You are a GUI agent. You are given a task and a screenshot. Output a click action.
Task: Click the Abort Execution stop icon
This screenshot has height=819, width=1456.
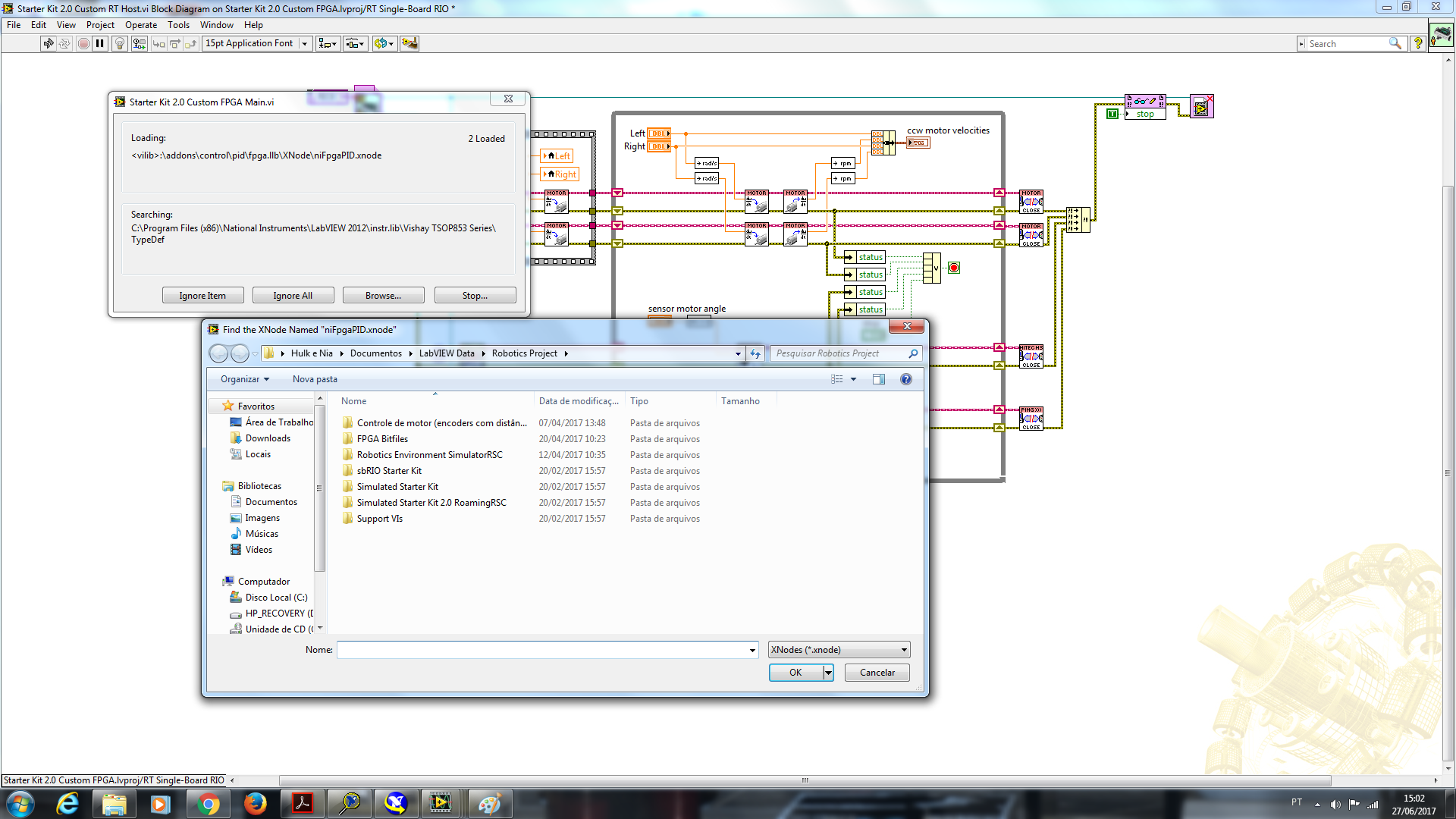click(83, 43)
